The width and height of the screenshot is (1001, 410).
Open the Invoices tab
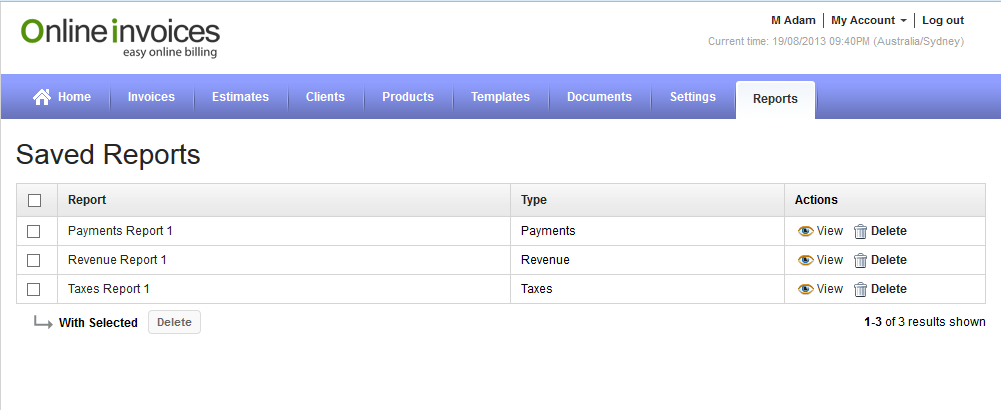tap(151, 97)
